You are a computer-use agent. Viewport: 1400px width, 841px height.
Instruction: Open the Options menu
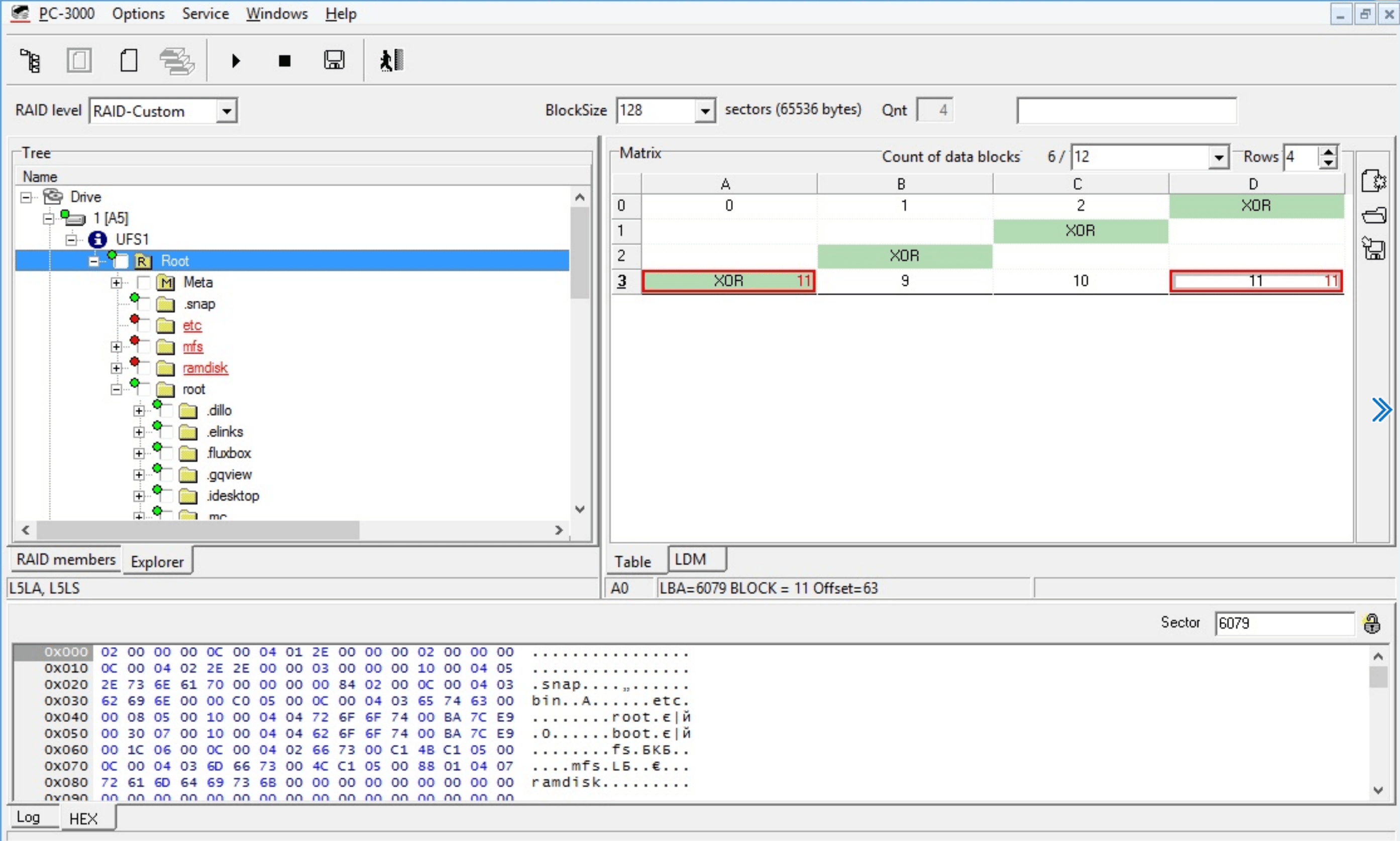pyautogui.click(x=138, y=14)
